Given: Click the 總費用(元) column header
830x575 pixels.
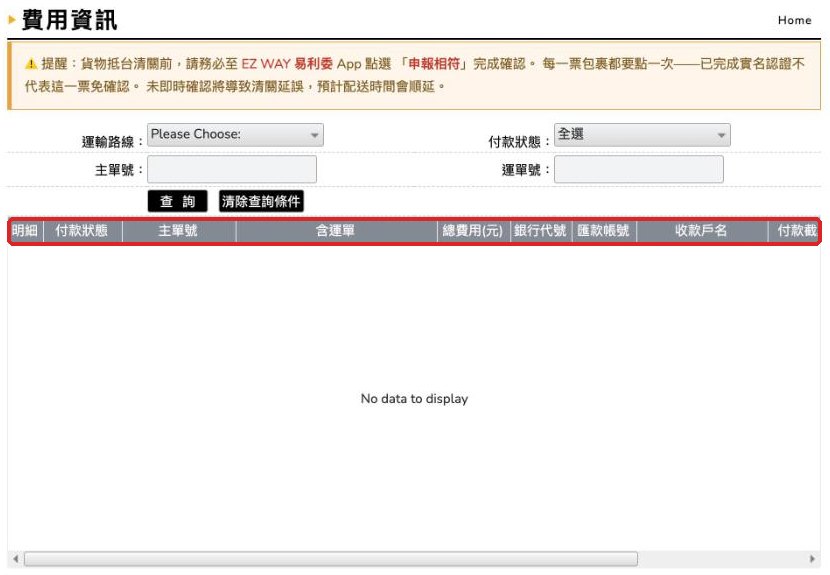Looking at the screenshot, I should (x=473, y=231).
